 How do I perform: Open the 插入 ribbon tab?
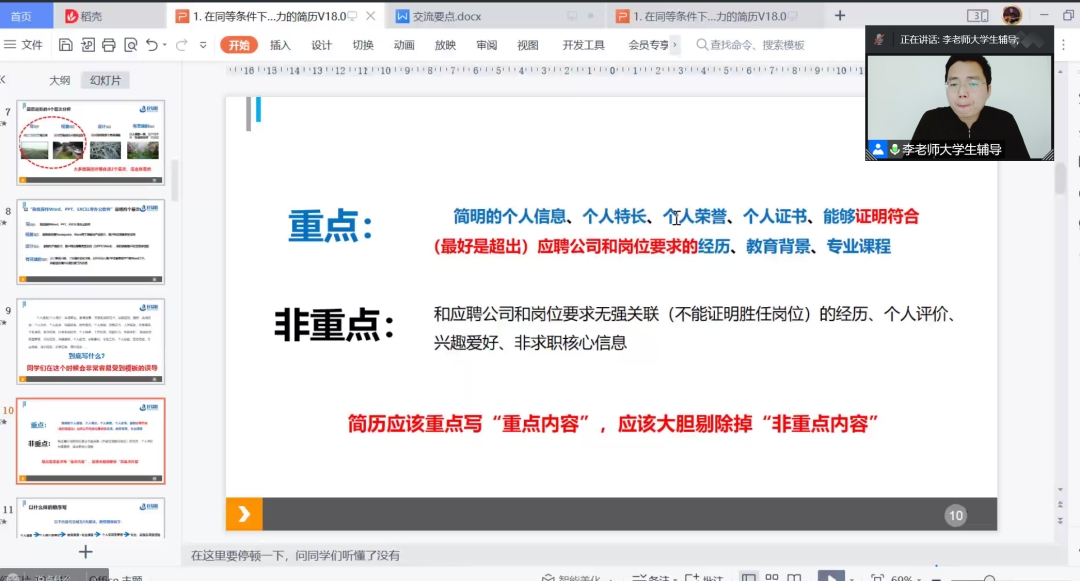pyautogui.click(x=280, y=45)
